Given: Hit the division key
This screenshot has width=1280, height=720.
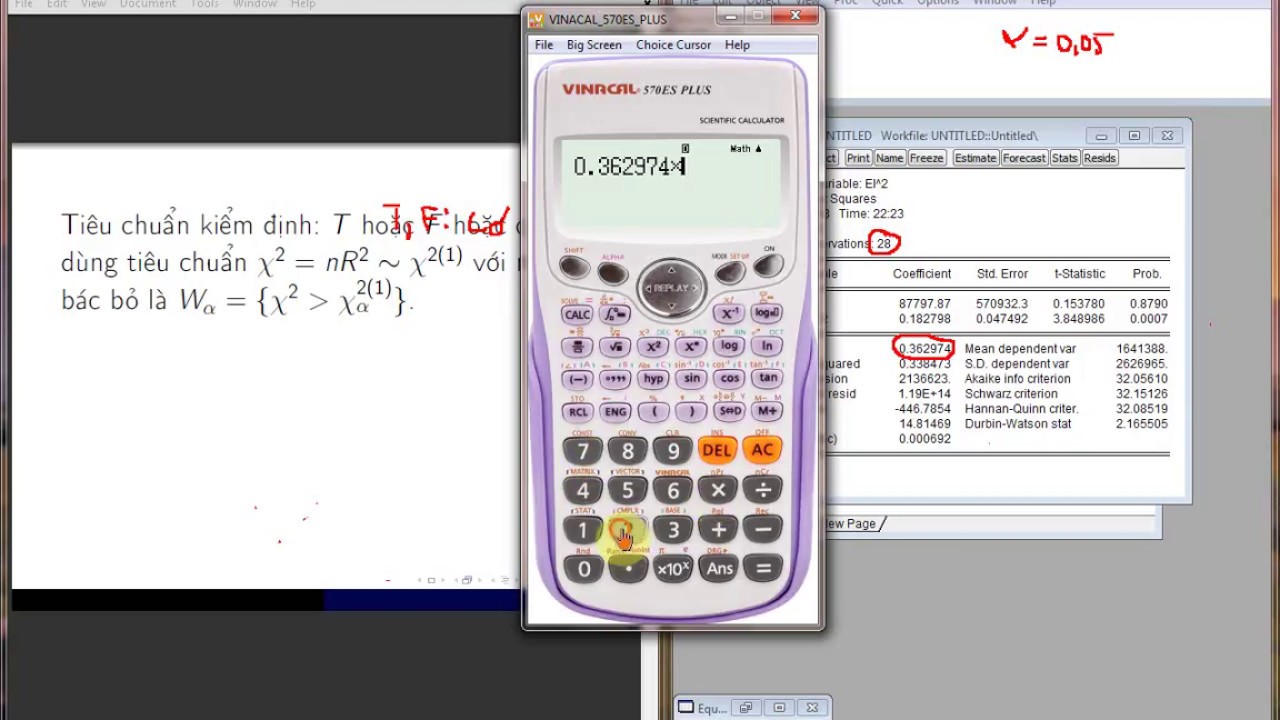Looking at the screenshot, I should (762, 490).
